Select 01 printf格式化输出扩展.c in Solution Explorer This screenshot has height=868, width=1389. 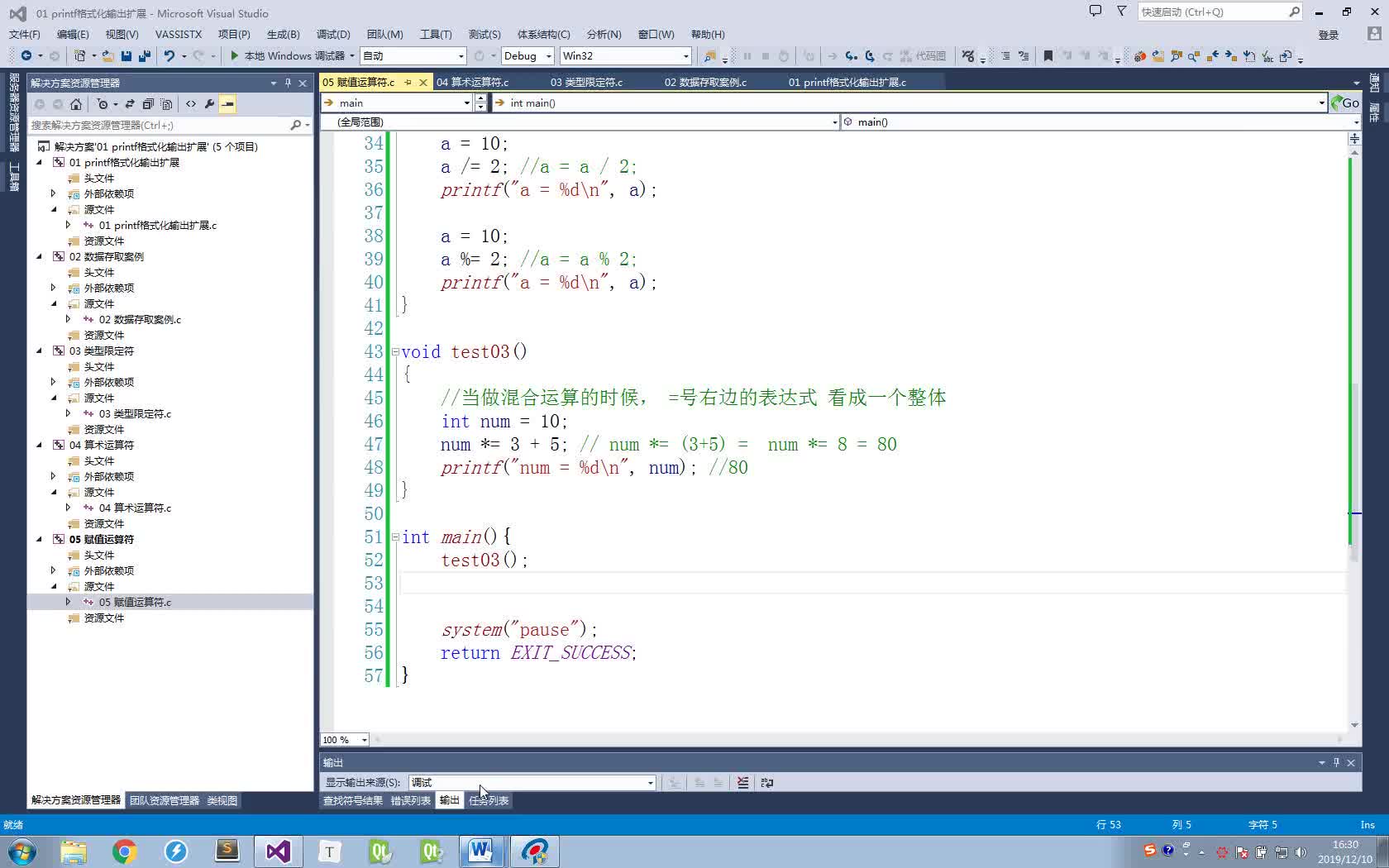tap(157, 225)
